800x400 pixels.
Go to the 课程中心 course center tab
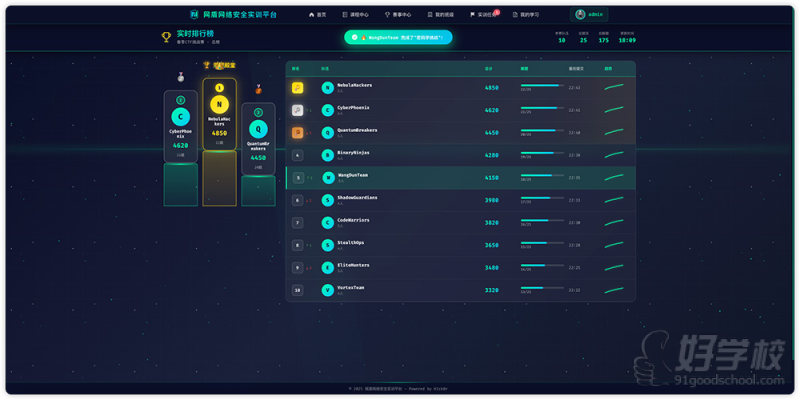(x=355, y=15)
